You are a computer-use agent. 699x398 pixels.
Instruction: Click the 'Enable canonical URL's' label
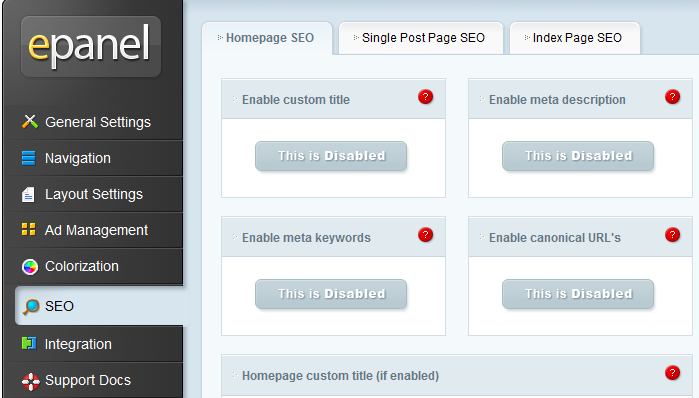(x=555, y=238)
